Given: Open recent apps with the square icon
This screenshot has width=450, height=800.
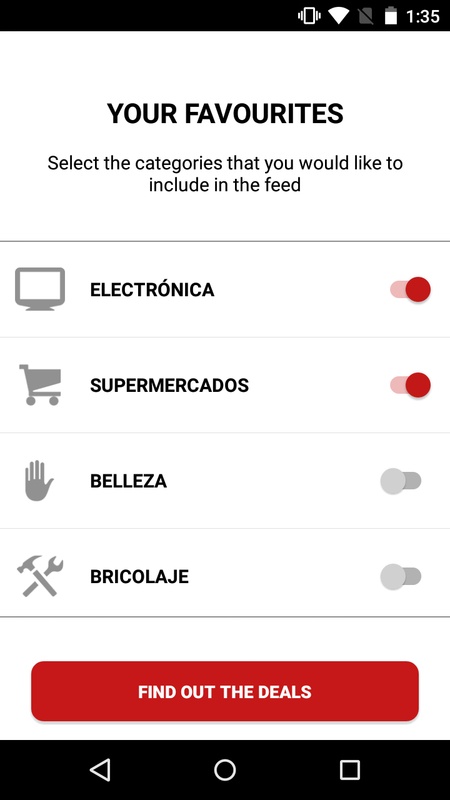Looking at the screenshot, I should coord(349,769).
